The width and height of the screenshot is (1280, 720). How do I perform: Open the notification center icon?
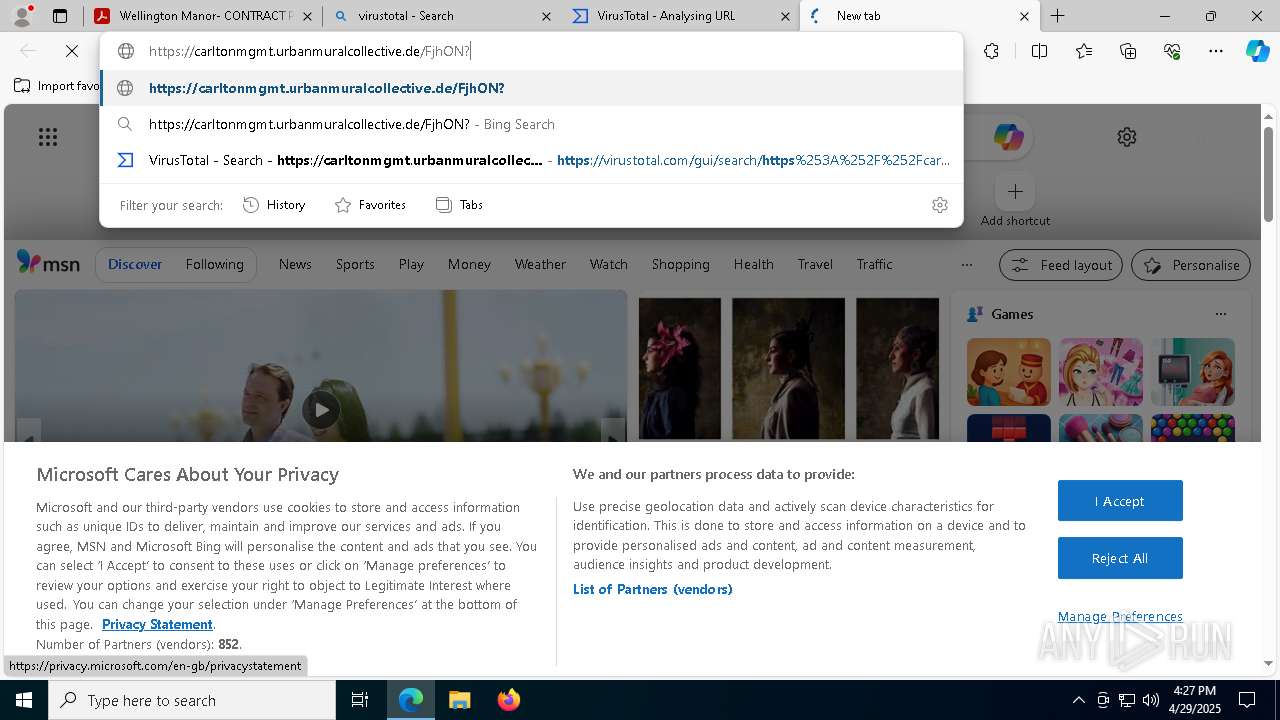point(1247,700)
